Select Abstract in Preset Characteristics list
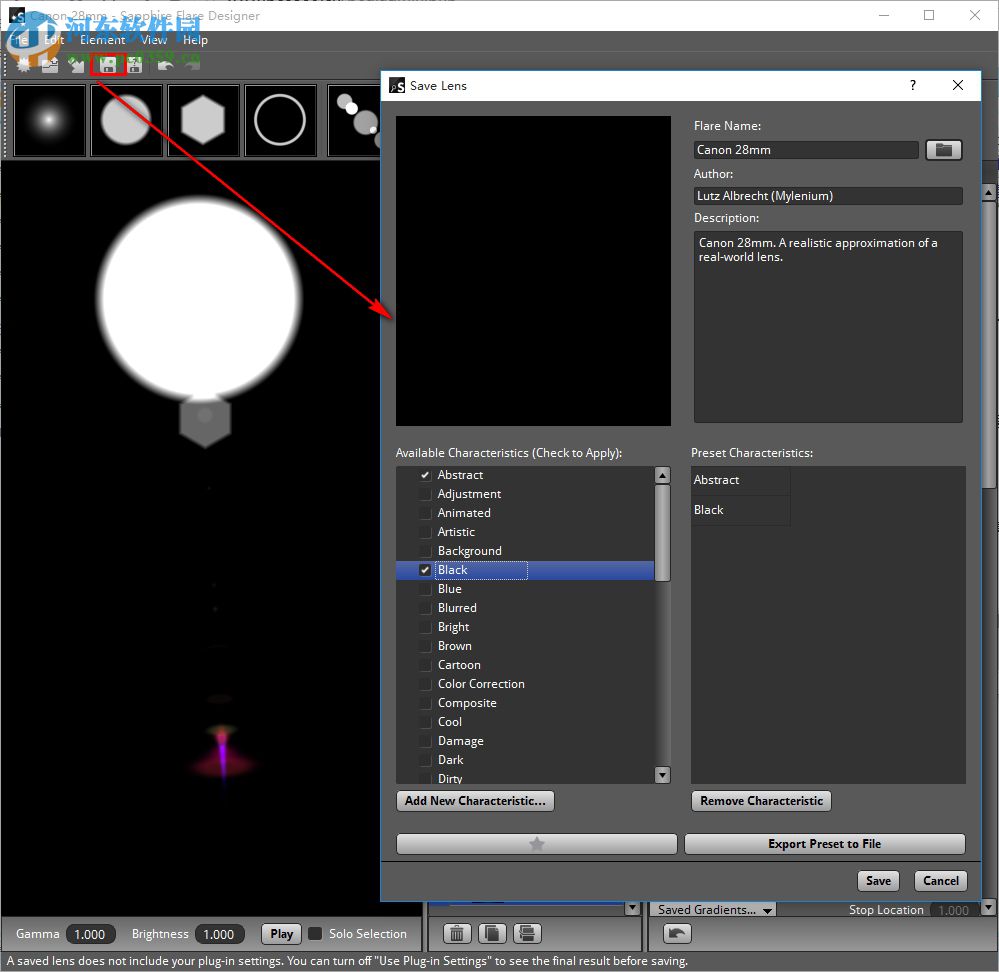 [x=740, y=480]
